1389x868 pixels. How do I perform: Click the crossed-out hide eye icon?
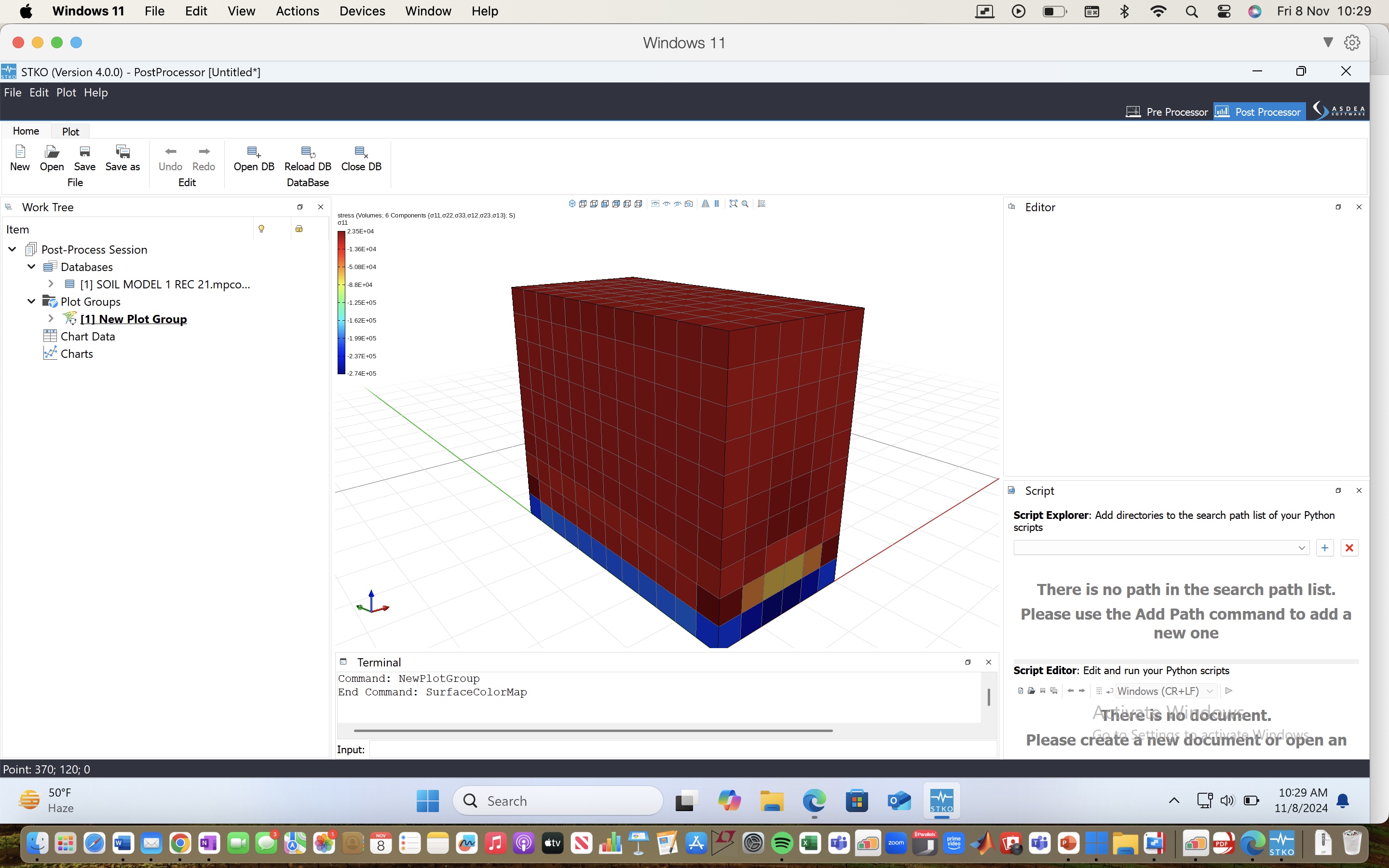[677, 204]
